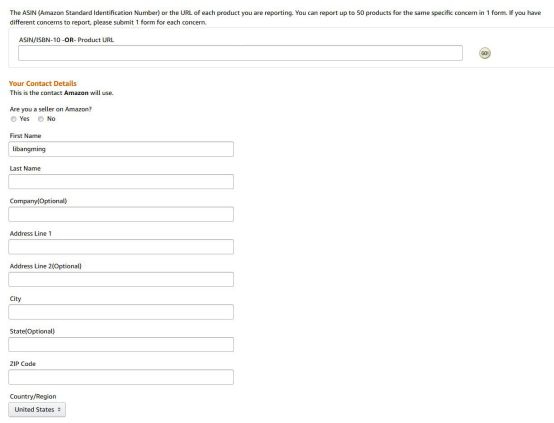Image resolution: width=554 pixels, height=423 pixels.
Task: Click the Company (Optional) text box
Action: click(x=121, y=214)
